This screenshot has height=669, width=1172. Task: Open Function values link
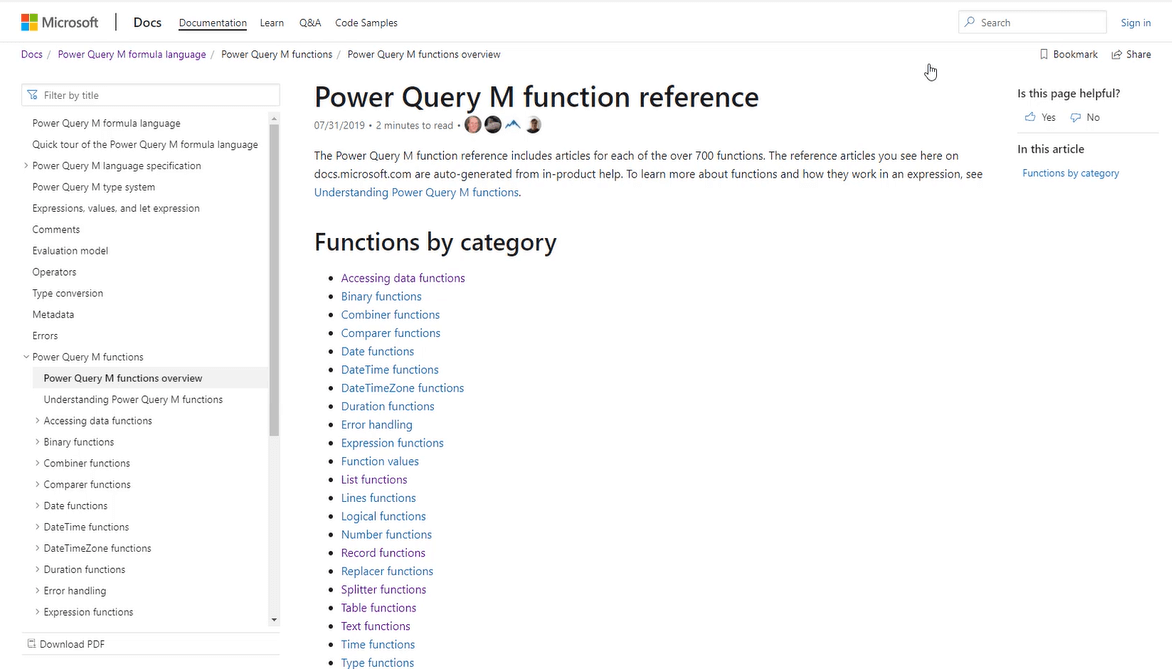click(x=380, y=461)
